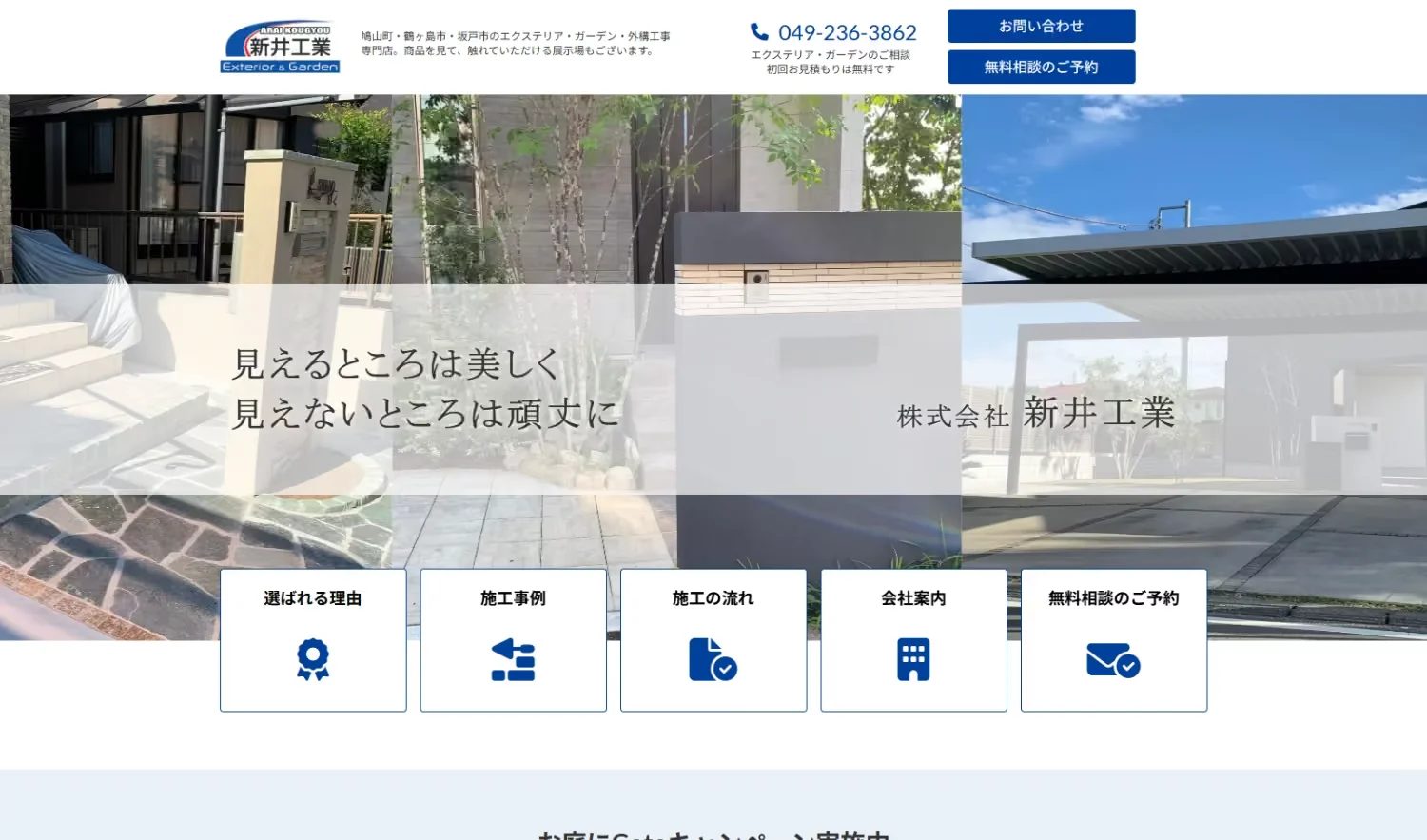The height and width of the screenshot is (840, 1427).
Task: Select the 会社案内 card label
Action: [913, 598]
